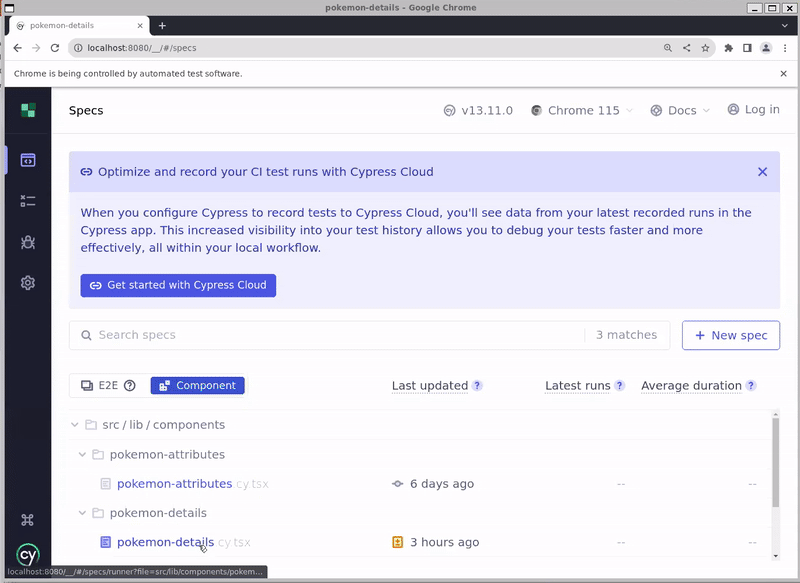Click Get started with Cypress Cloud
The image size is (800, 583).
(178, 285)
